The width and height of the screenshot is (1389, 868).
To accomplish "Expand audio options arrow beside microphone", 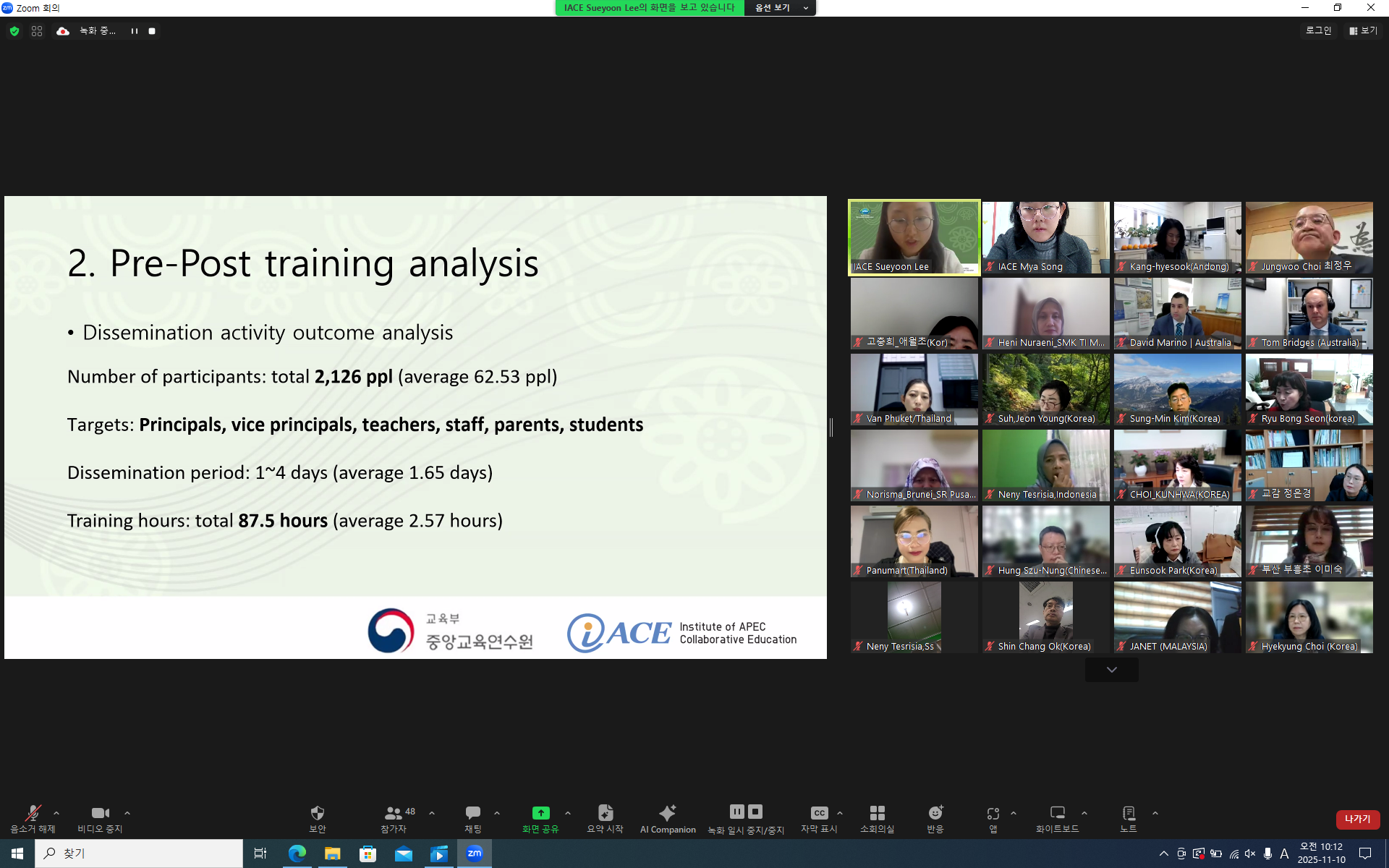I will pos(56,813).
